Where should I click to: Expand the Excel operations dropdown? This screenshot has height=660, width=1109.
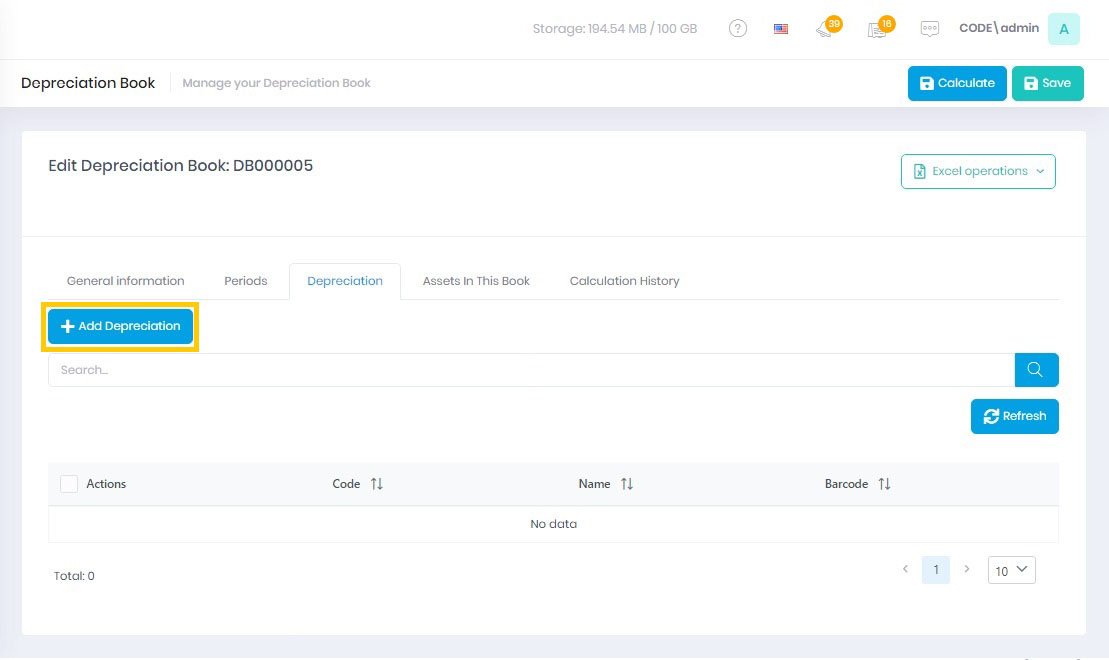(x=978, y=171)
